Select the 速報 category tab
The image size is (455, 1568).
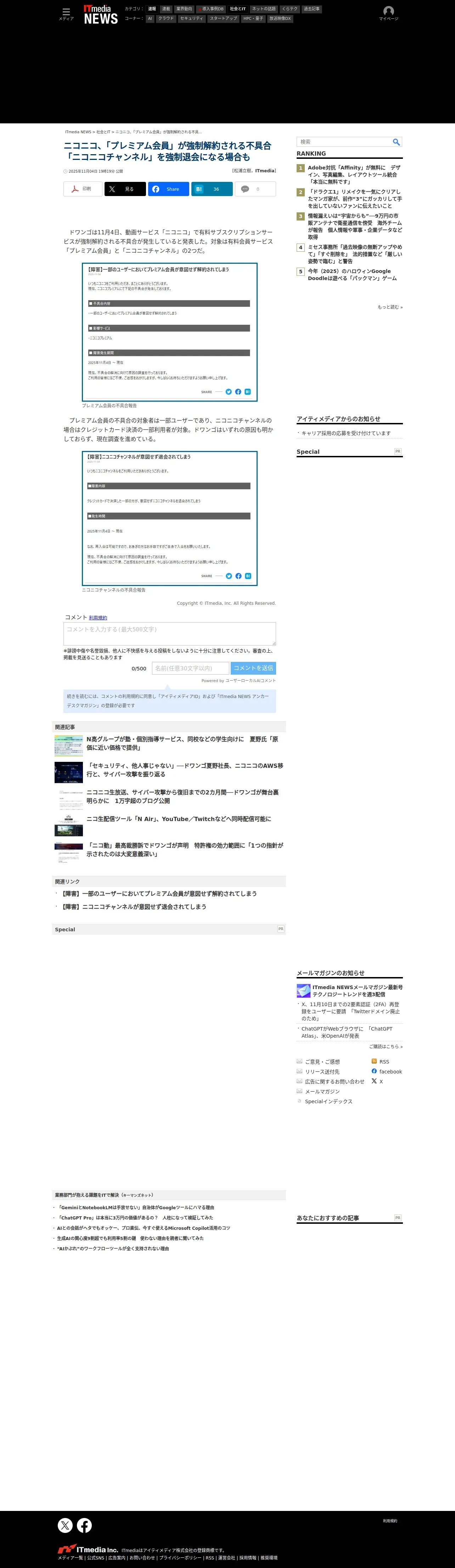[152, 9]
